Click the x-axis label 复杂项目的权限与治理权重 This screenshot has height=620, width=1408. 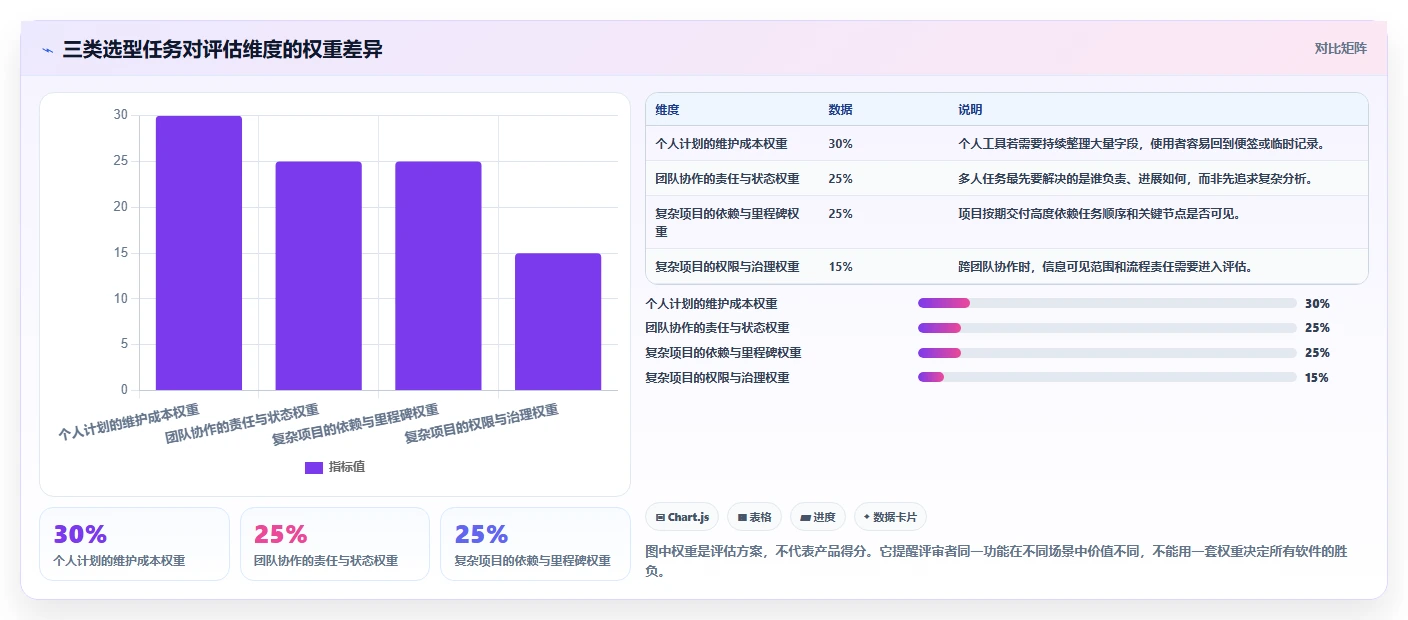point(481,424)
